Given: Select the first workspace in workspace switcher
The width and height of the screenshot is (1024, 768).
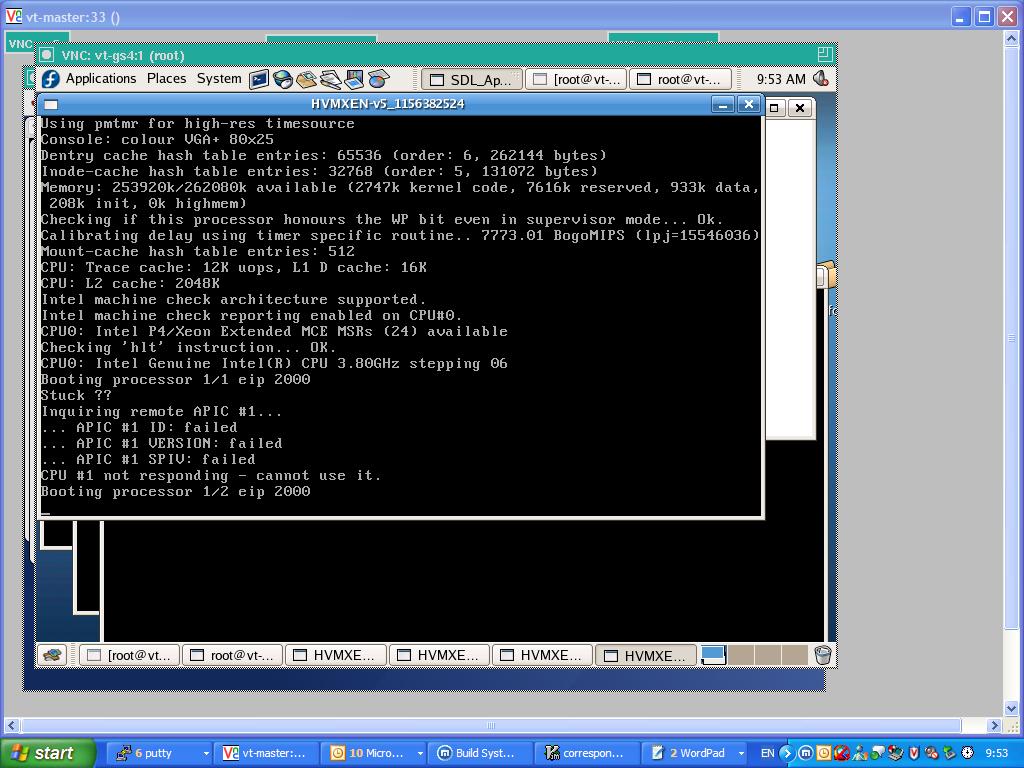Looking at the screenshot, I should tap(713, 655).
